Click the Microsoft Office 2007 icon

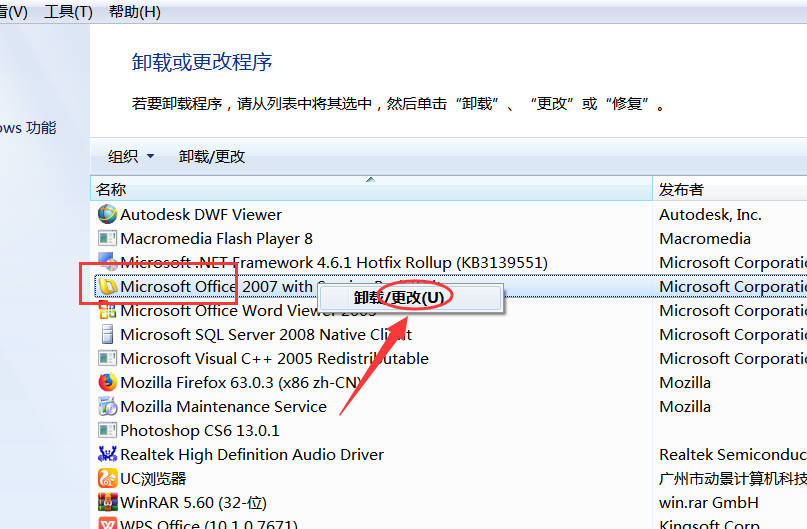(108, 286)
